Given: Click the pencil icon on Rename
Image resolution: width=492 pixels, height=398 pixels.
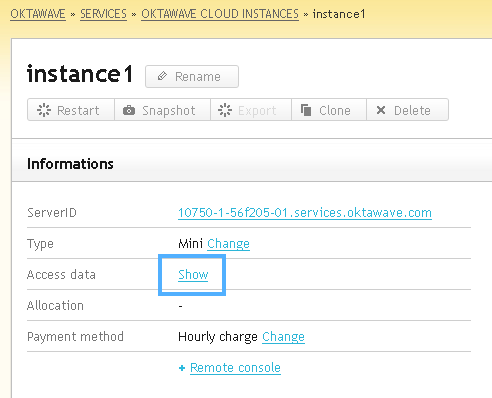Looking at the screenshot, I should coord(162,76).
